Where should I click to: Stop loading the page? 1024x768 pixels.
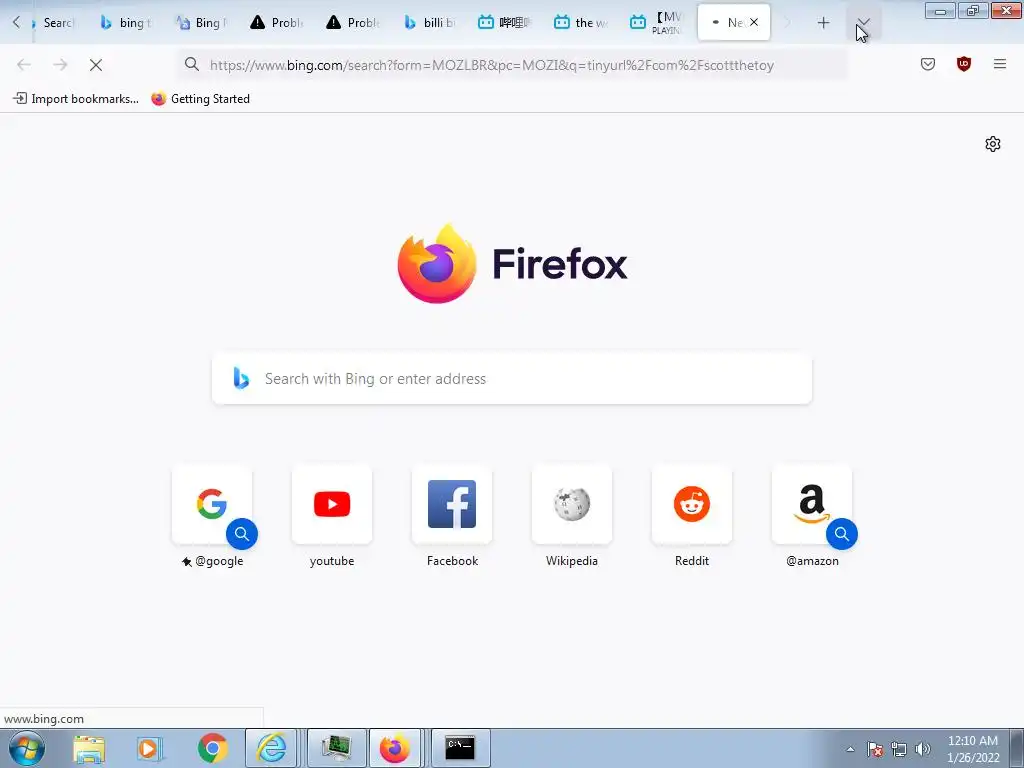pyautogui.click(x=96, y=65)
